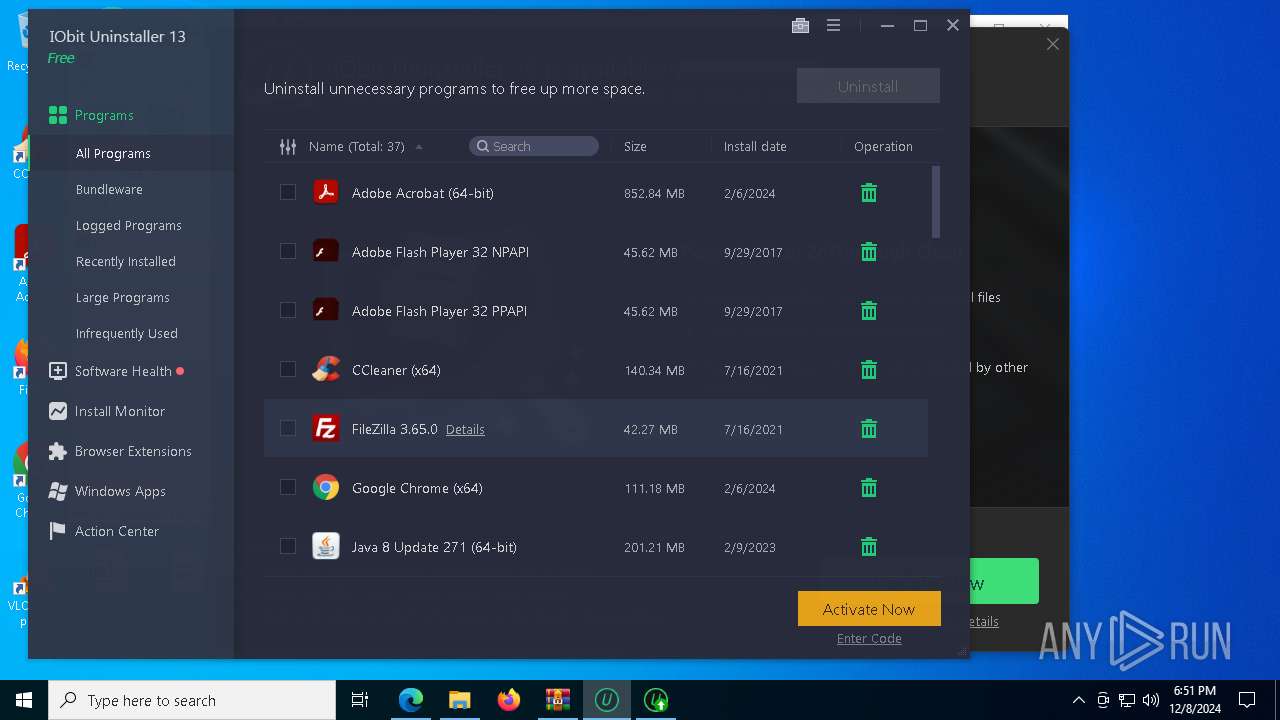Click trash icon for Adobe Flash Player 32 NPAPI

869,252
